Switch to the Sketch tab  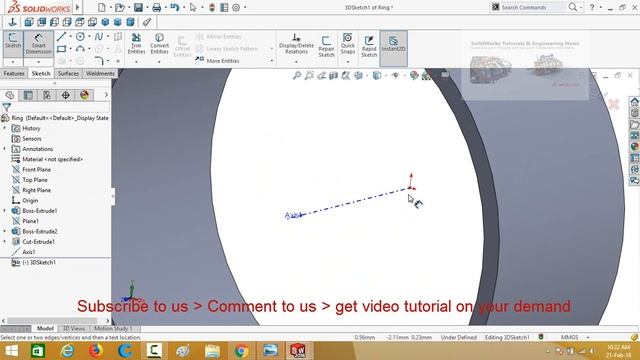[x=41, y=73]
